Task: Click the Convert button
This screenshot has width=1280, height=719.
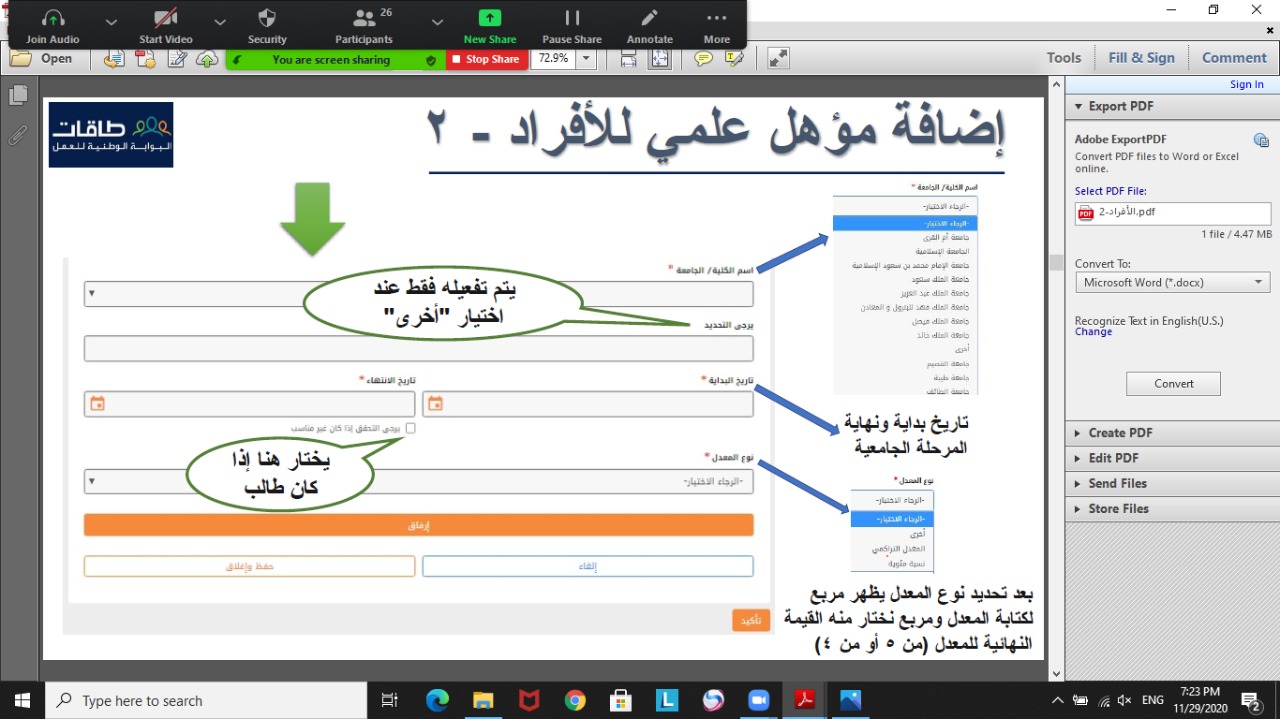Action: 1173,384
